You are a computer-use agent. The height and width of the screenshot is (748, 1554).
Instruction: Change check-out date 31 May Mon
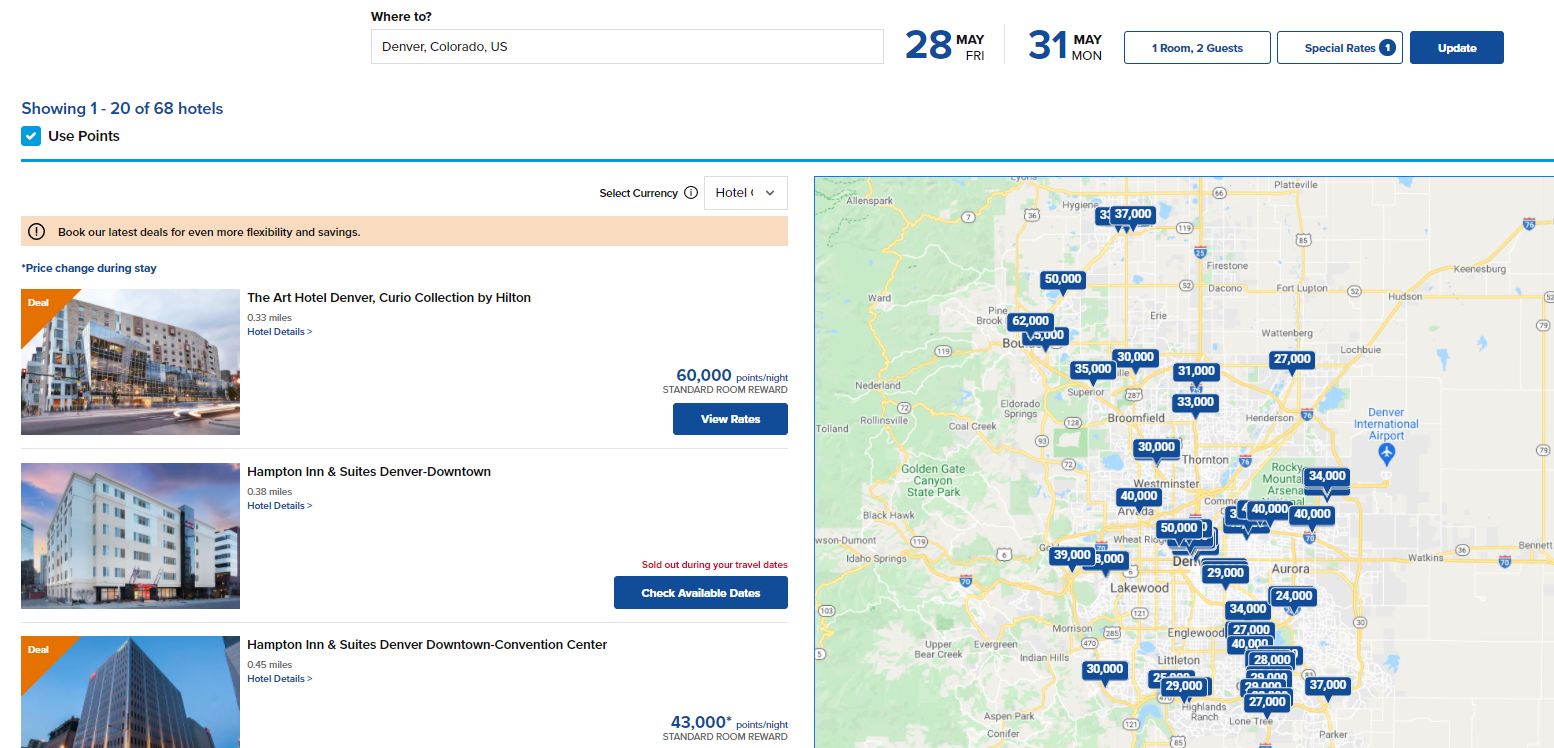point(1065,46)
